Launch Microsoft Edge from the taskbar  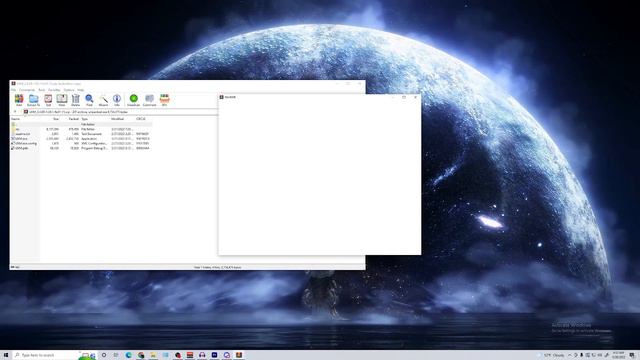(129, 355)
